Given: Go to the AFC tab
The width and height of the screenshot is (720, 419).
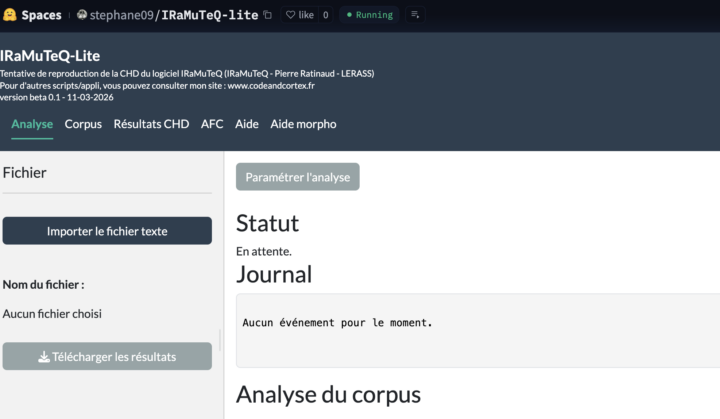Looking at the screenshot, I should 212,124.
